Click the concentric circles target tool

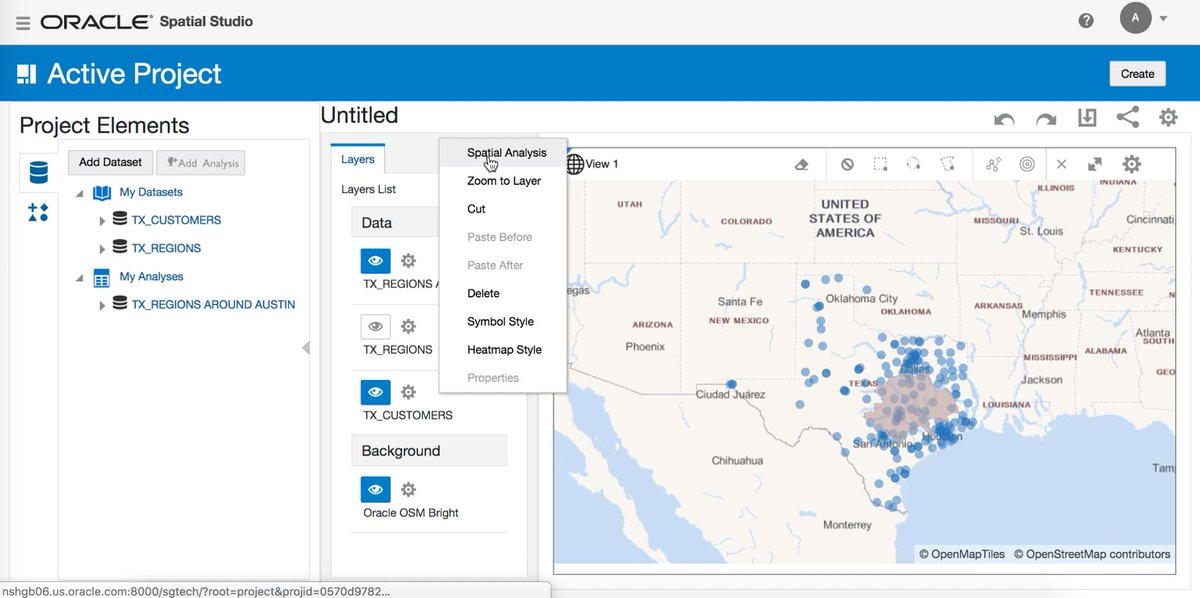1027,164
